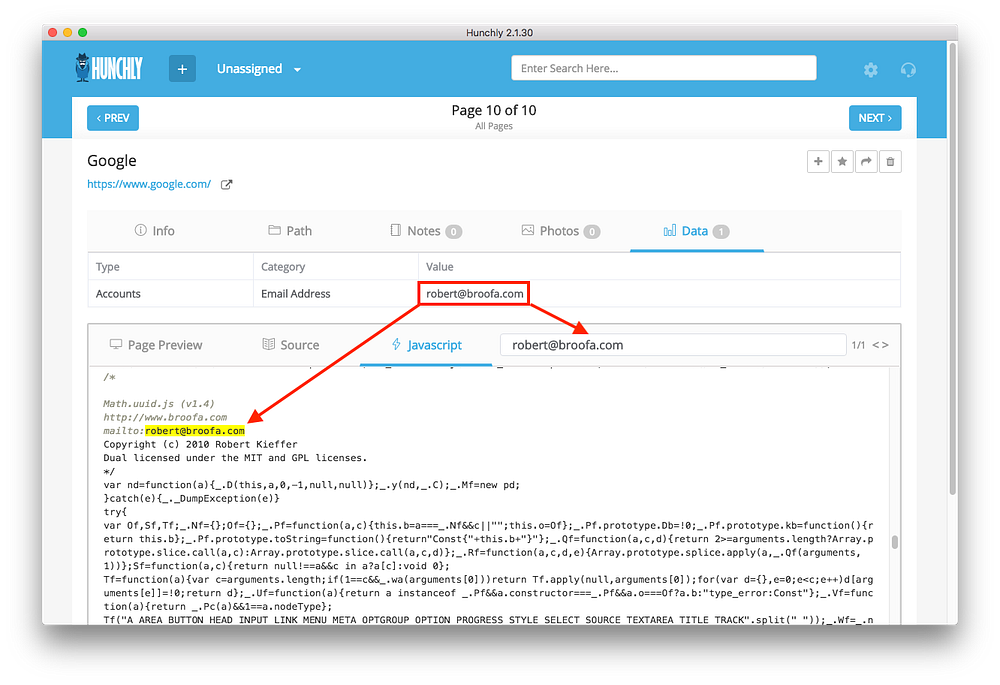Click the main window scrollbar
The image size is (1000, 685).
(953, 268)
